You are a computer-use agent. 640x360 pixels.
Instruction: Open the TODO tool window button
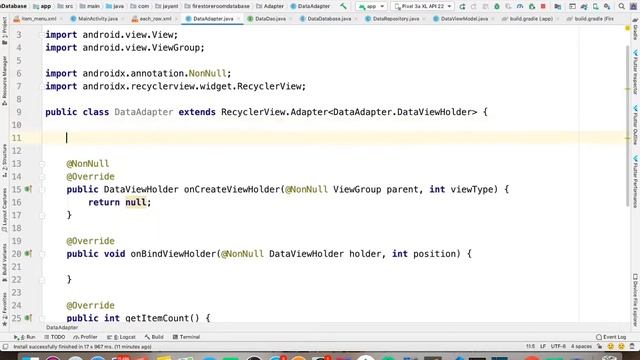pyautogui.click(x=55, y=337)
